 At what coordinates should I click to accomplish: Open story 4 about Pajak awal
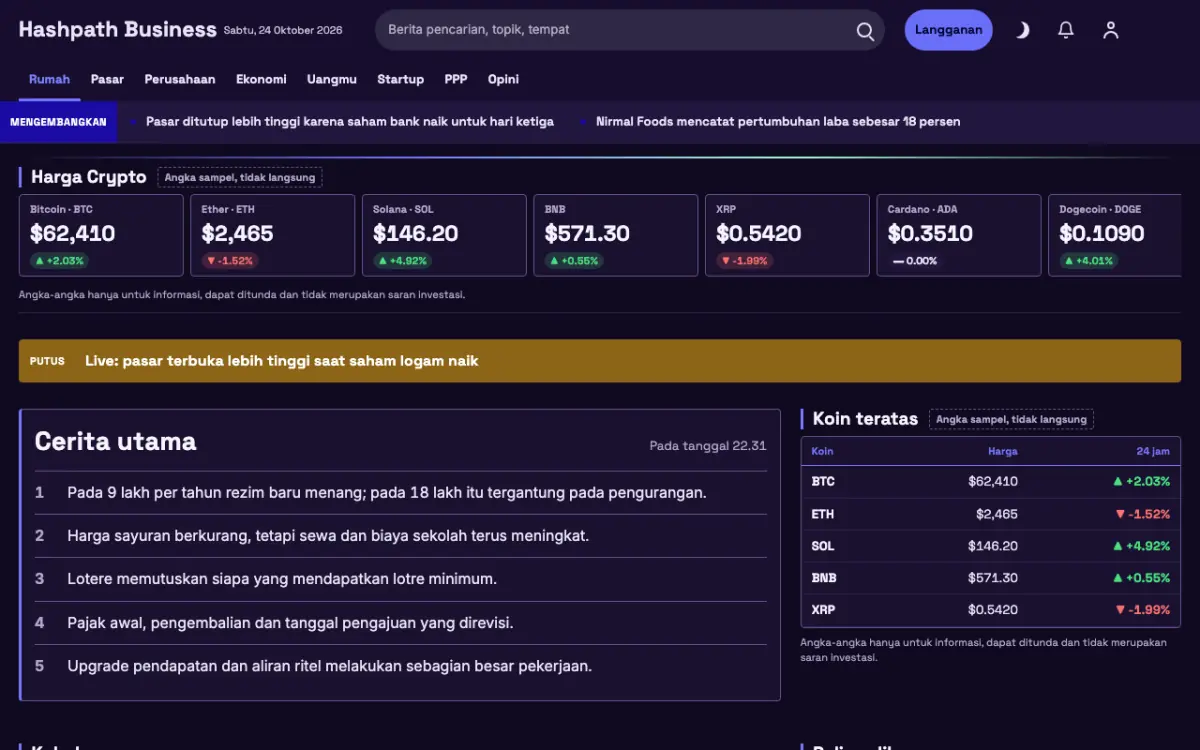pyautogui.click(x=401, y=623)
